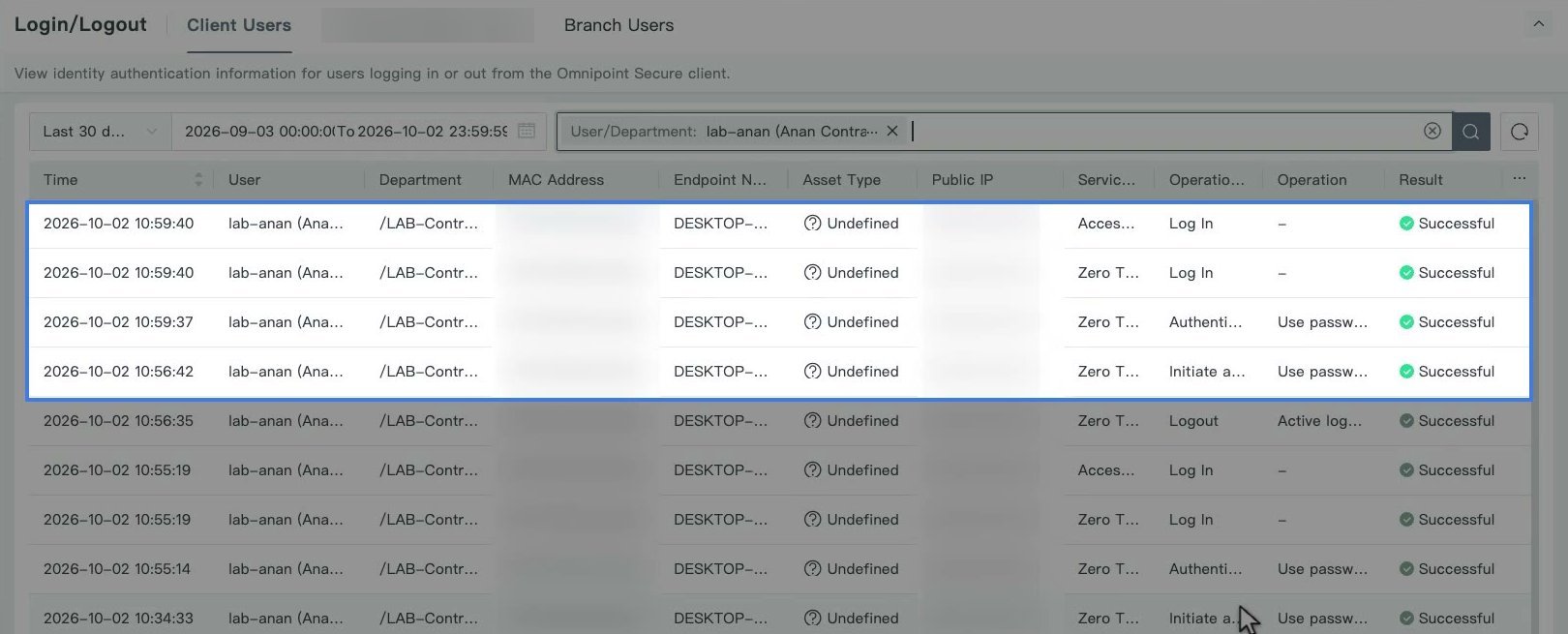Image resolution: width=1568 pixels, height=634 pixels.
Task: Click /LAB-Contr... department in 10:56:35 row
Action: click(x=429, y=421)
